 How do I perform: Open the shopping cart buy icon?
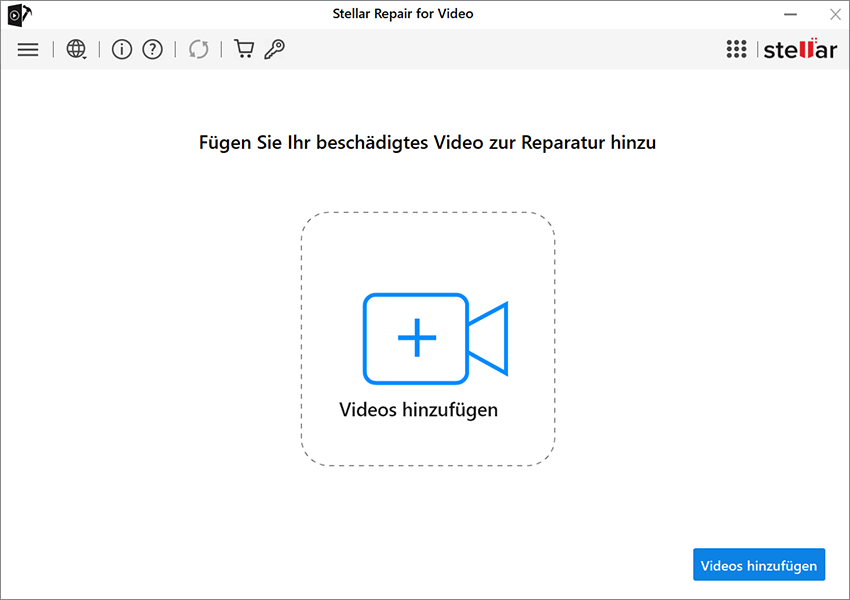tap(244, 49)
